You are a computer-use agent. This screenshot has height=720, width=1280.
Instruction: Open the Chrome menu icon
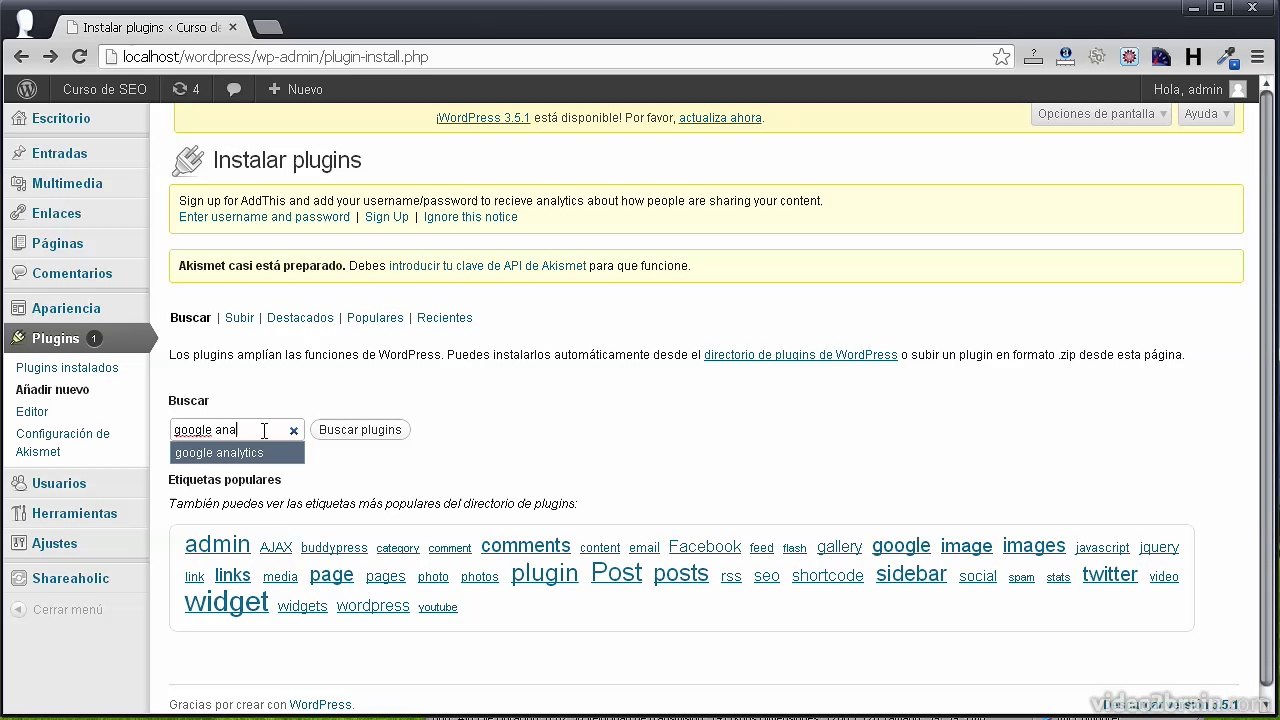(x=1259, y=57)
